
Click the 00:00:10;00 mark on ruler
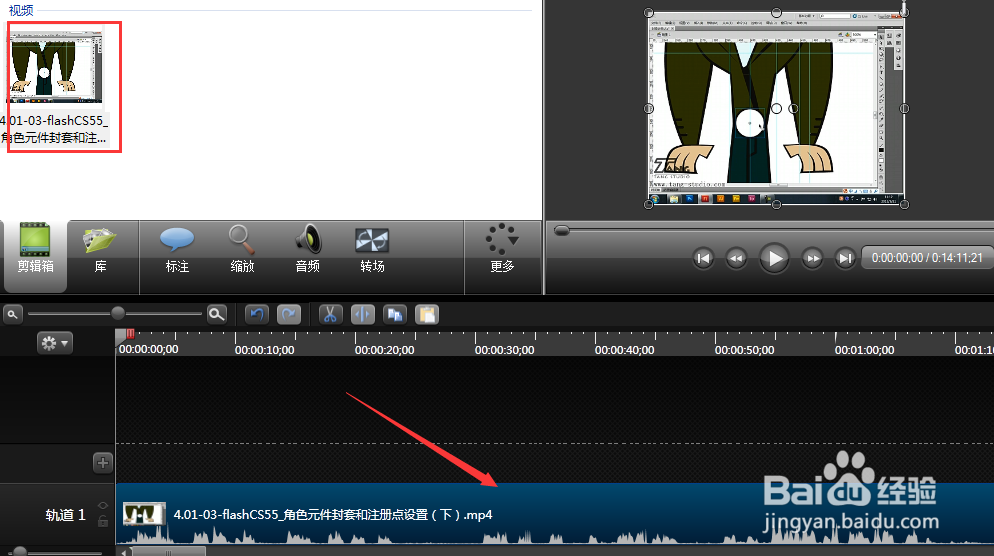pyautogui.click(x=264, y=350)
